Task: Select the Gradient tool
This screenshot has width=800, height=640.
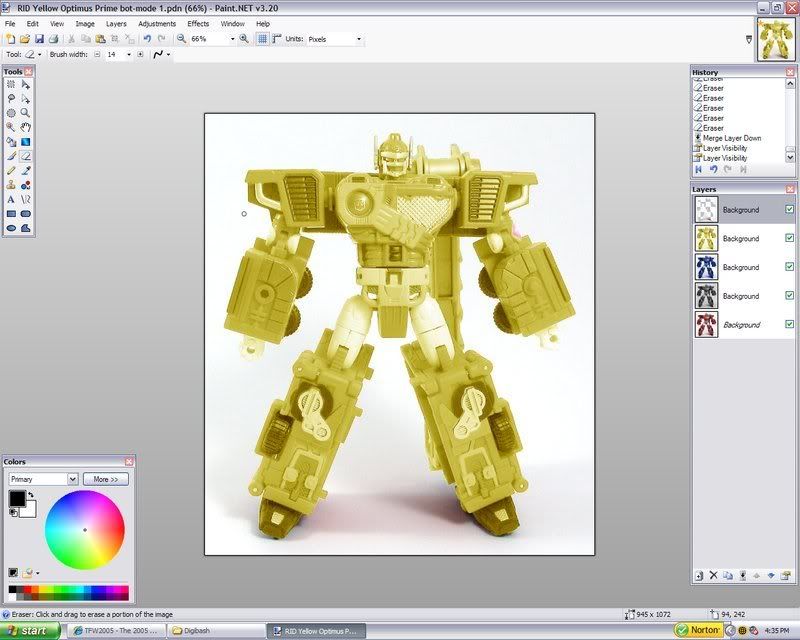Action: point(26,142)
